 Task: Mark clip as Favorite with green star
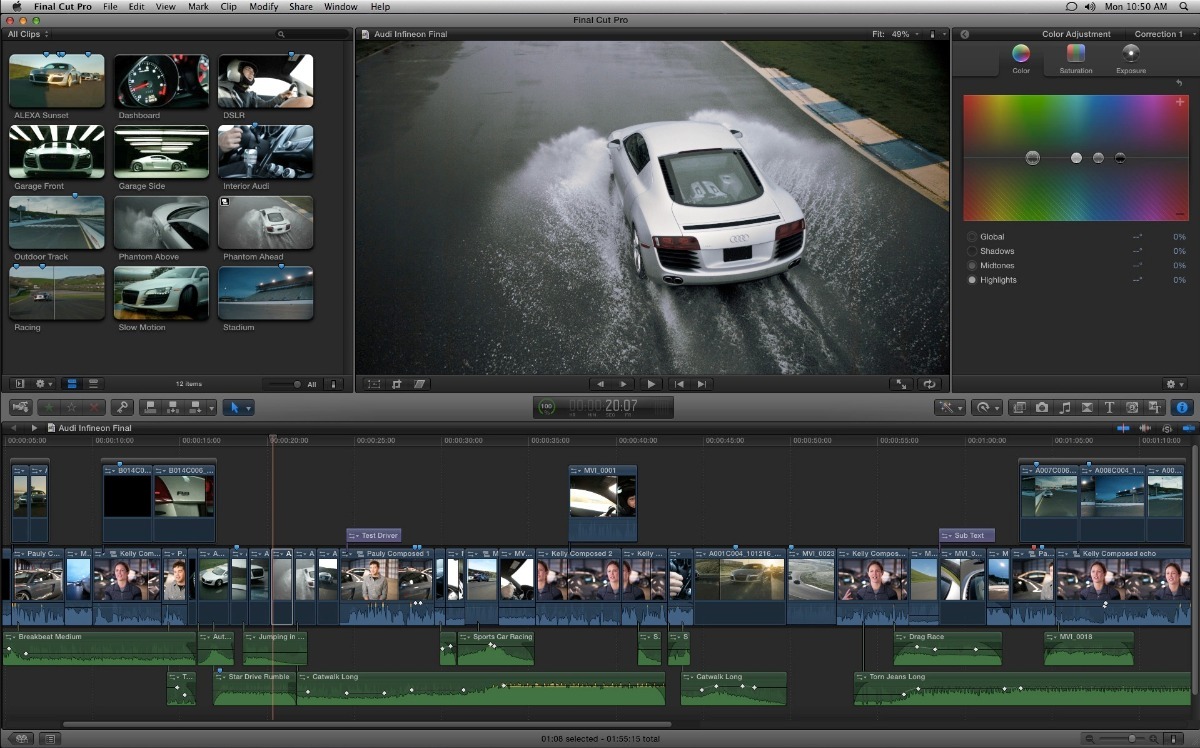click(x=49, y=408)
